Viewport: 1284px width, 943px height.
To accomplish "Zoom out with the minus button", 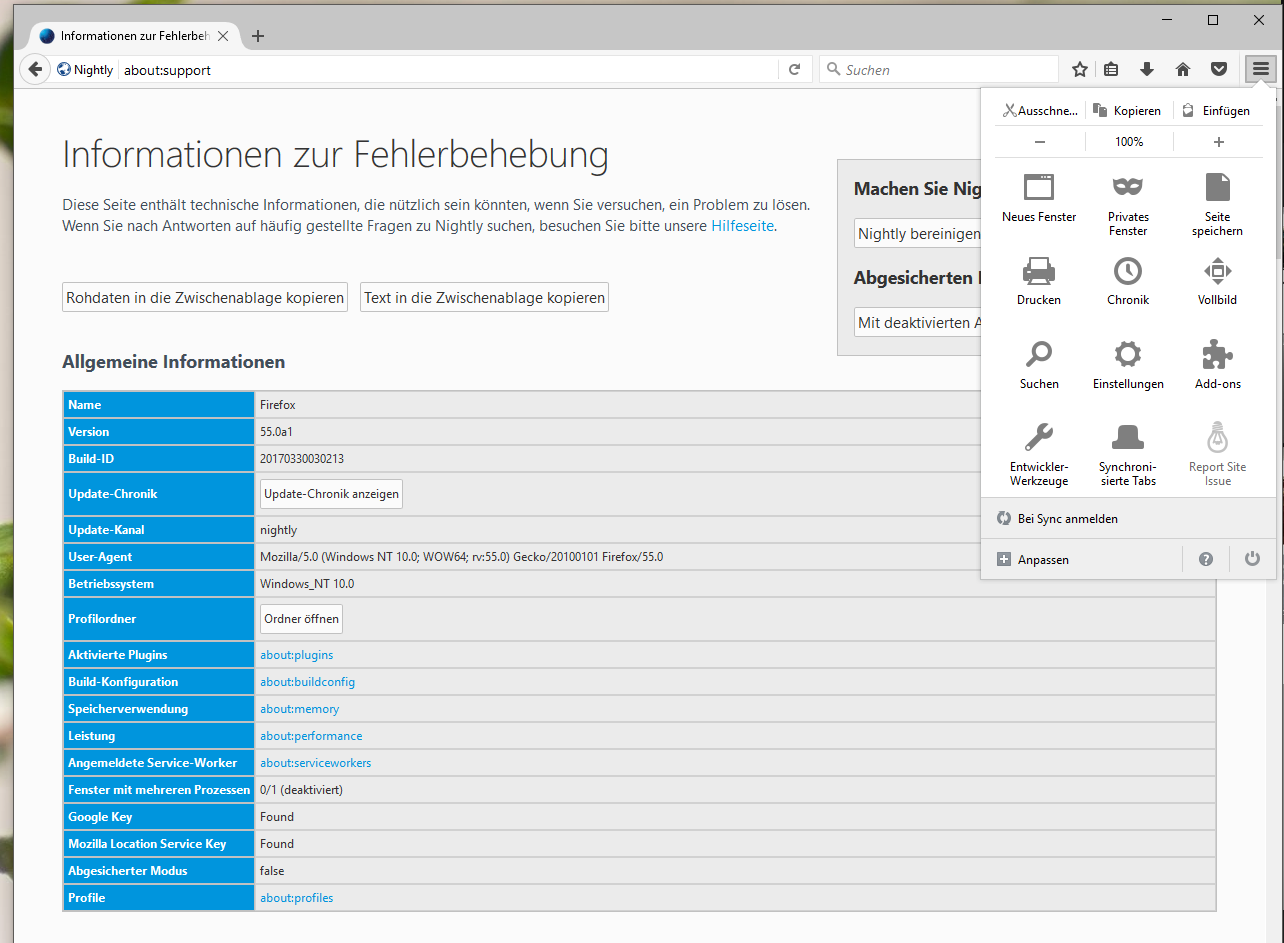I will [1040, 142].
